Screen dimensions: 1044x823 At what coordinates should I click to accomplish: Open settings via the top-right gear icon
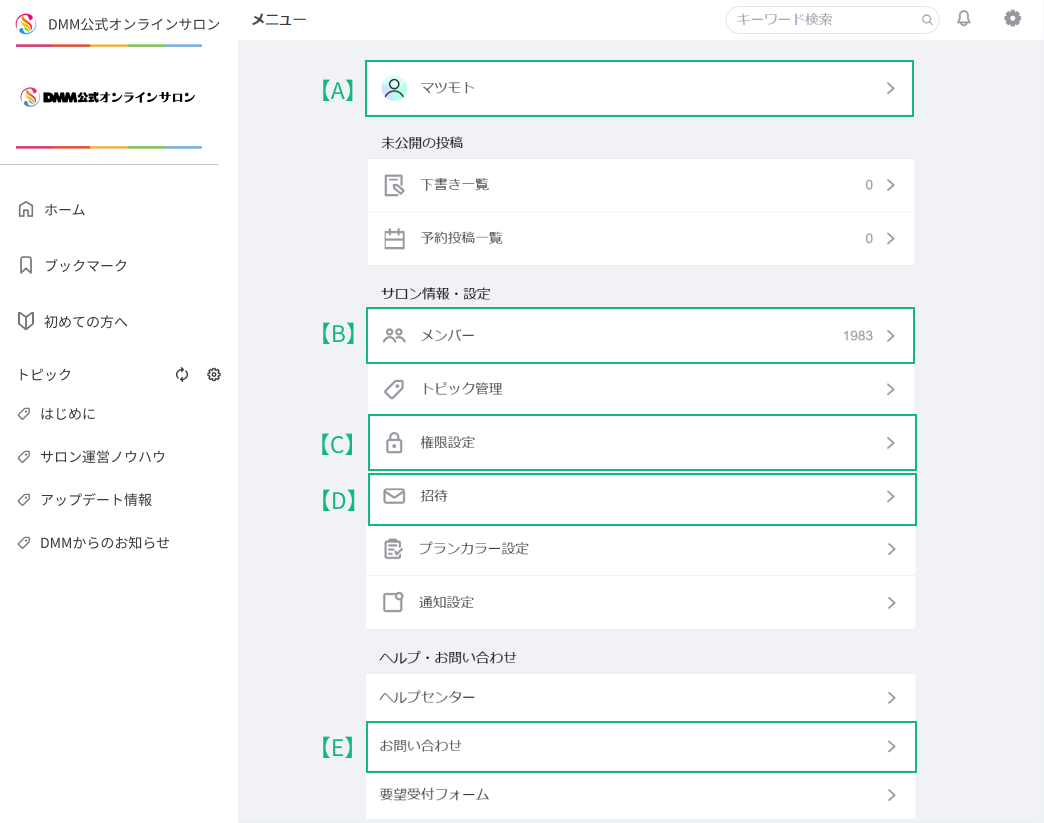tap(1013, 18)
